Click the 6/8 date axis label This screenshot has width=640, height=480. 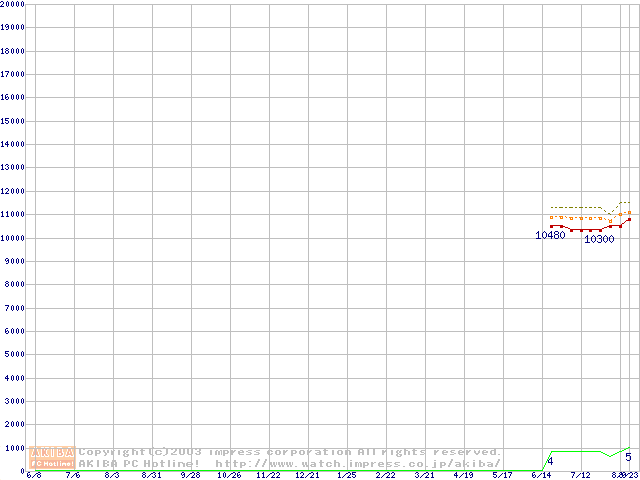point(34,476)
